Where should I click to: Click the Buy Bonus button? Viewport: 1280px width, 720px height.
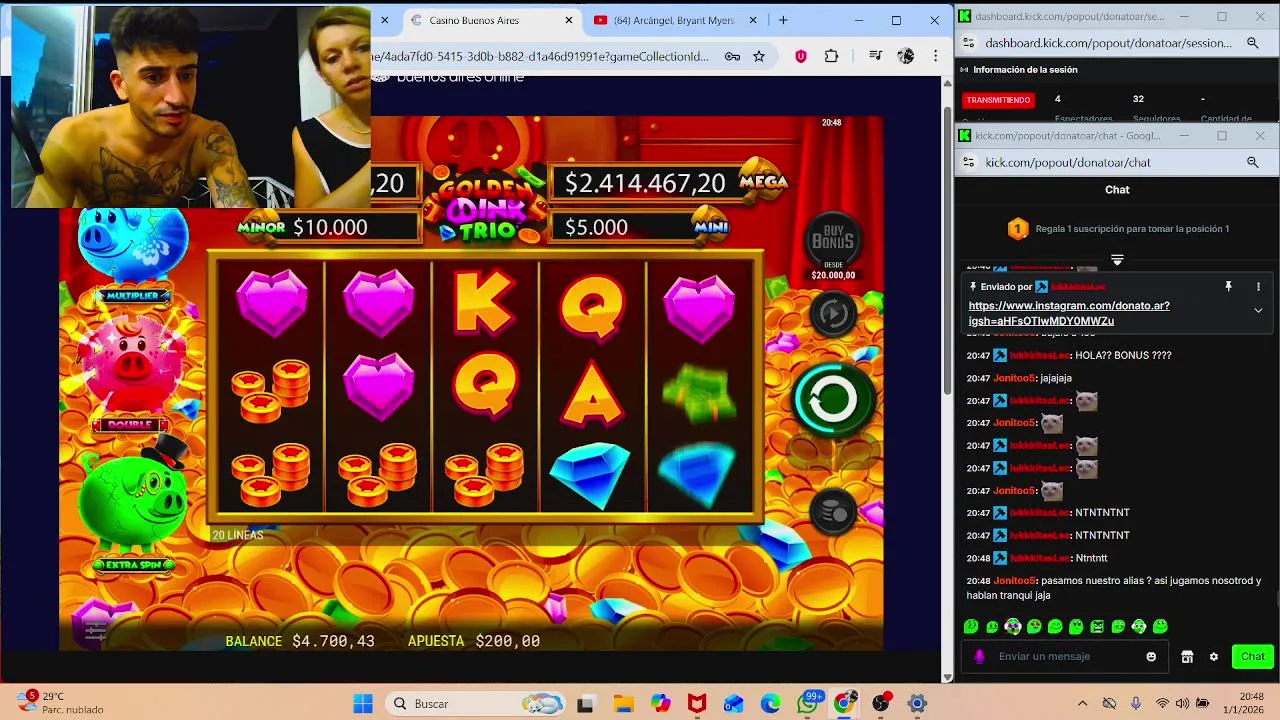click(833, 240)
